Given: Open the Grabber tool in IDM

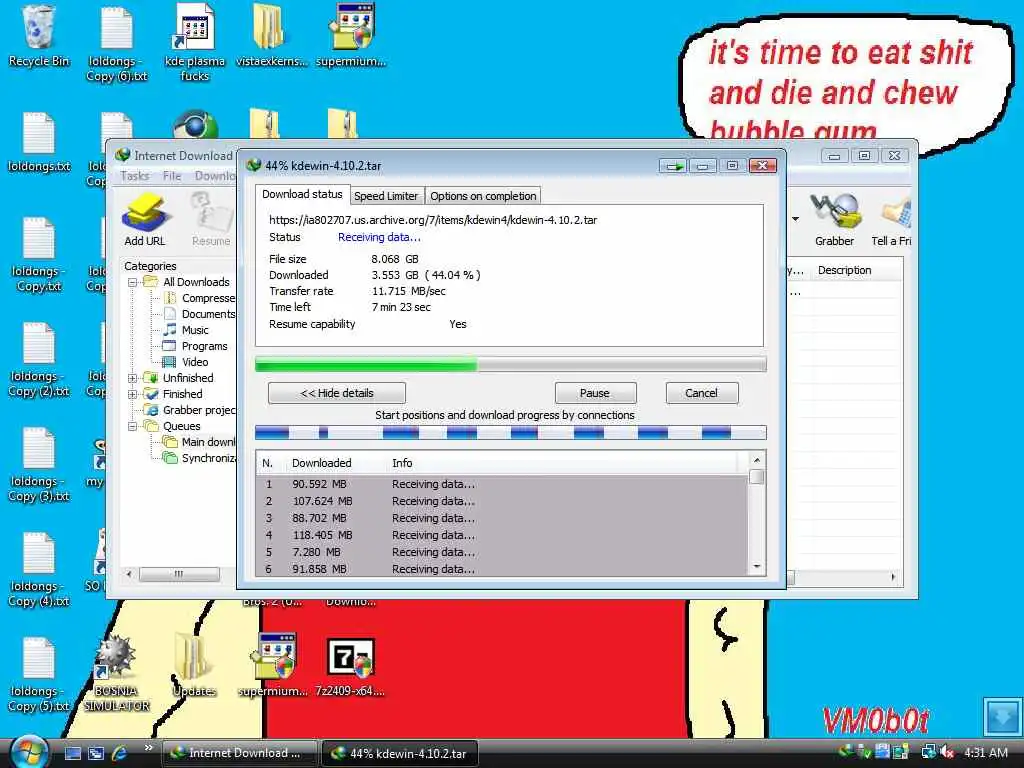Looking at the screenshot, I should [x=834, y=220].
